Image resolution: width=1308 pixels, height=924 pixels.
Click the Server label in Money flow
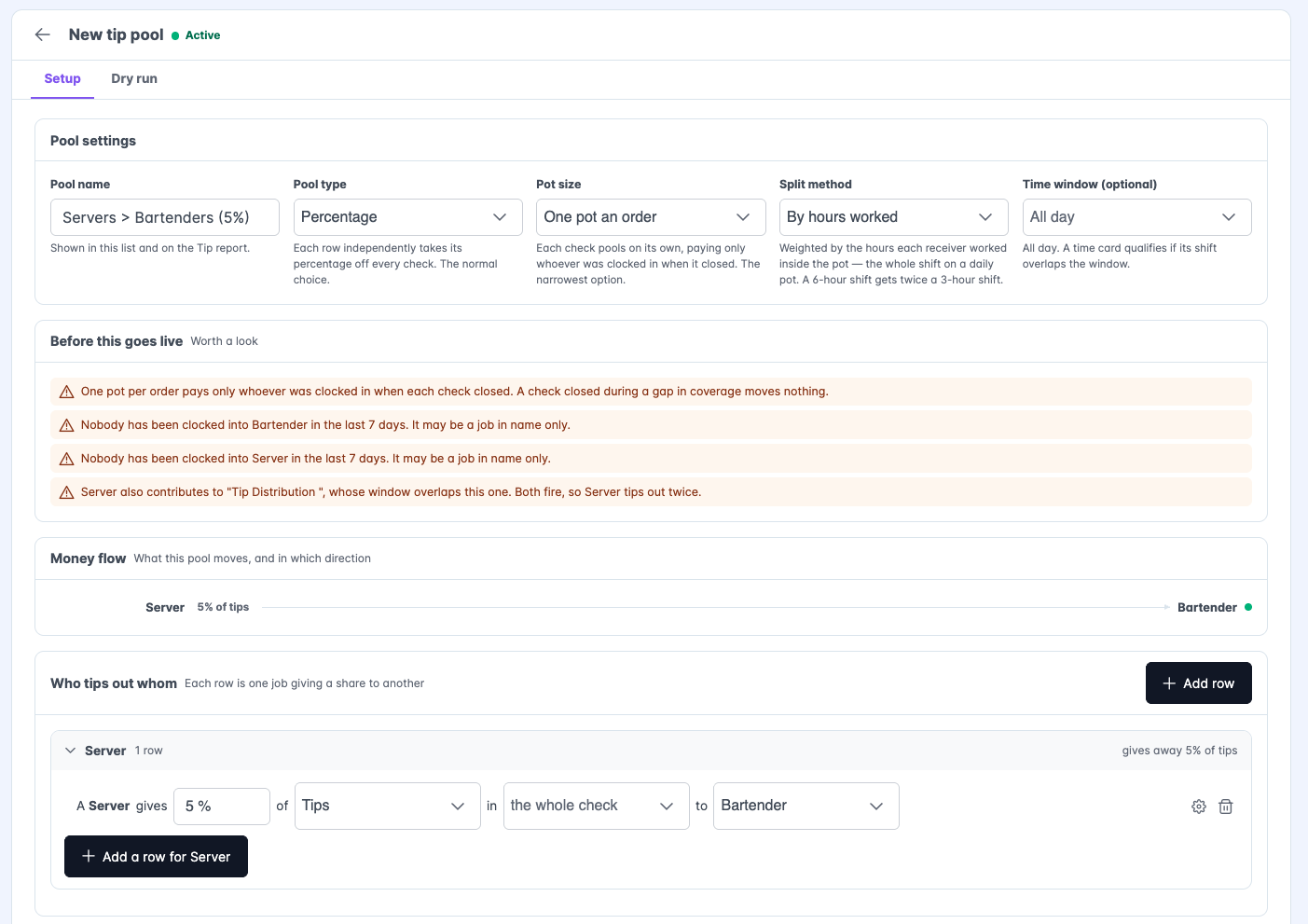[165, 607]
